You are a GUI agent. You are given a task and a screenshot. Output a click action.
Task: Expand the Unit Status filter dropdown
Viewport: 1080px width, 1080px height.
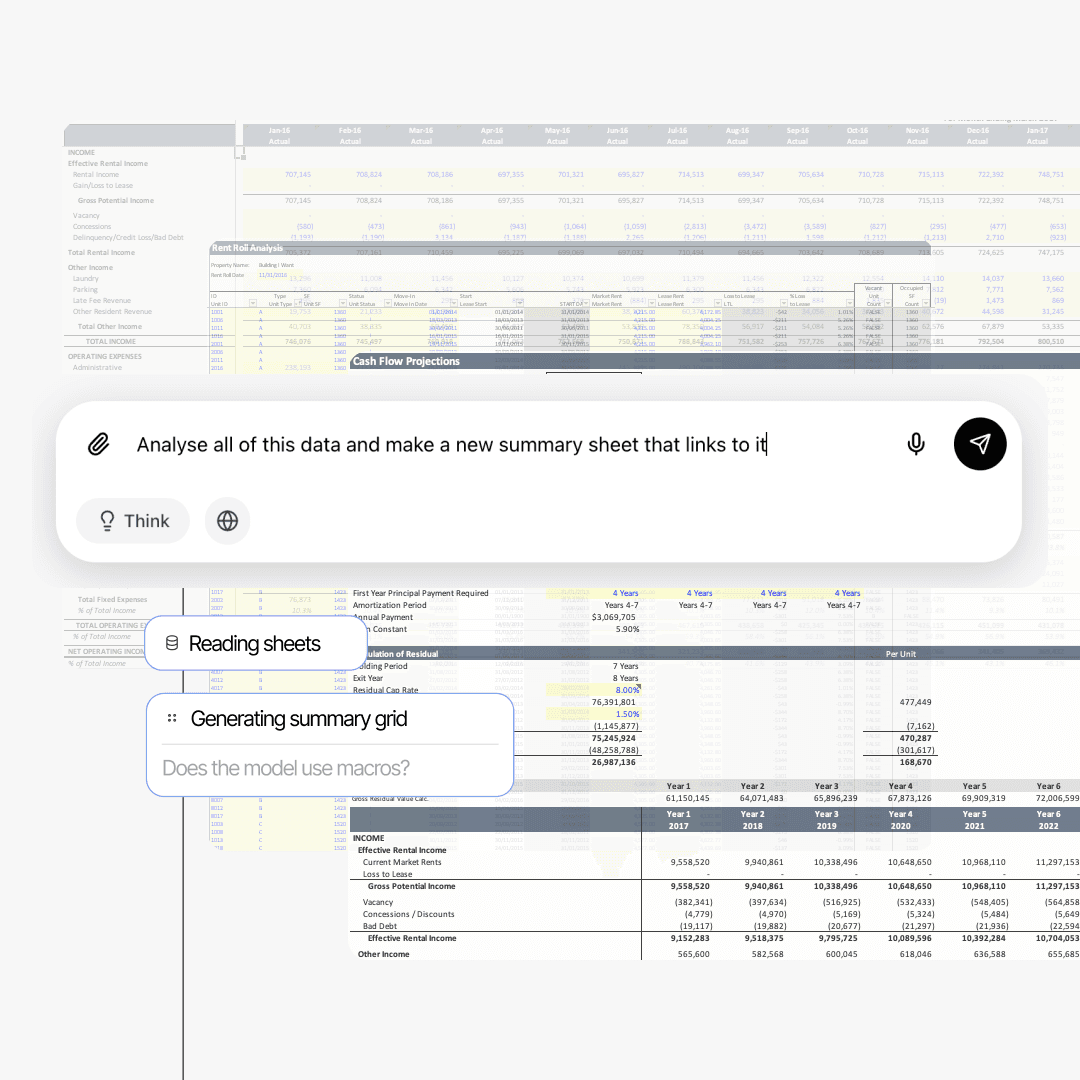coord(388,303)
